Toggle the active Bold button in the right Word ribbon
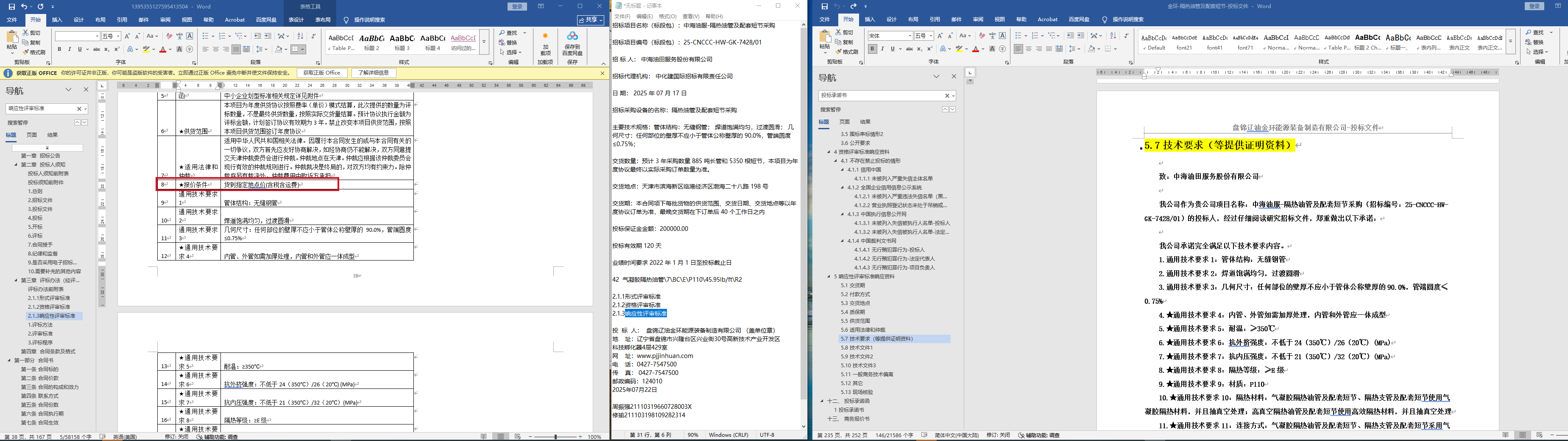1568x441 pixels. (x=872, y=49)
